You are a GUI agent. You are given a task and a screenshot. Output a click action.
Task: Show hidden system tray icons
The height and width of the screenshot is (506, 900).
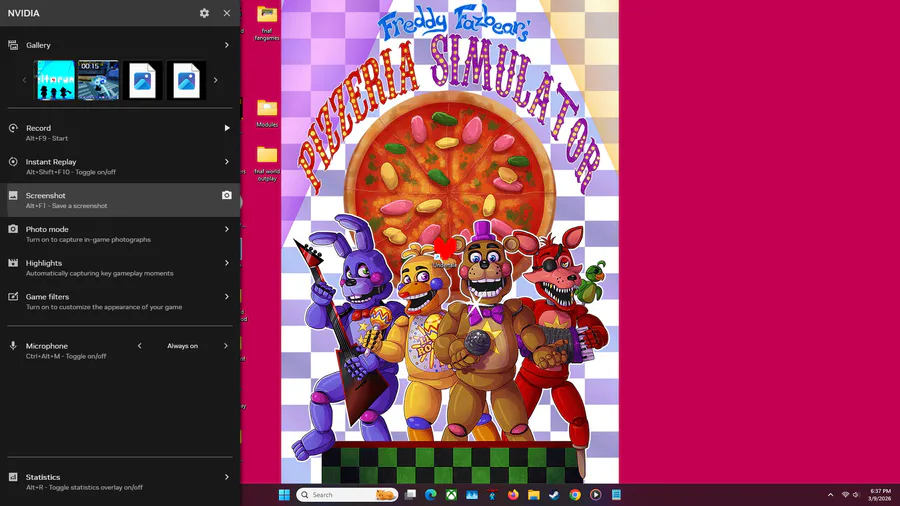click(831, 495)
